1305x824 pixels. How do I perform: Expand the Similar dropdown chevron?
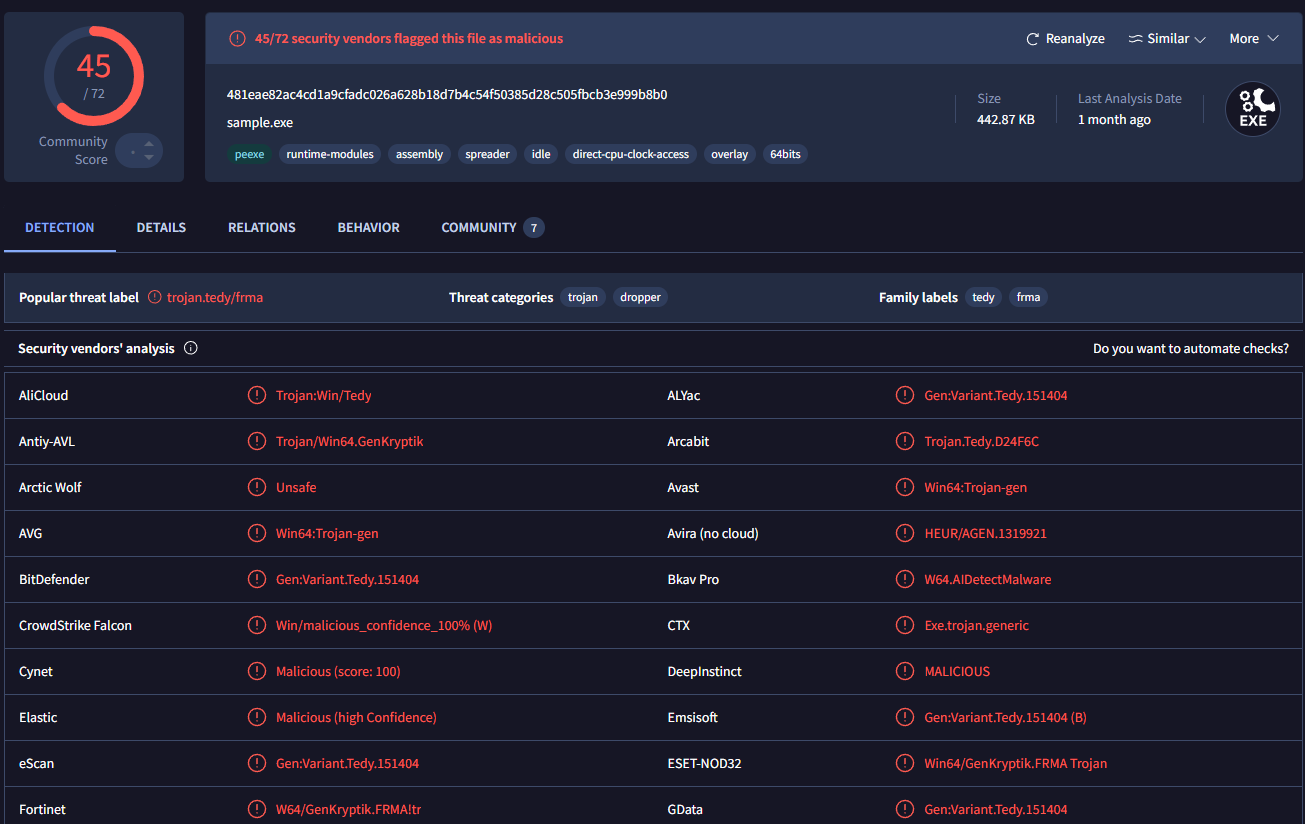click(1200, 39)
